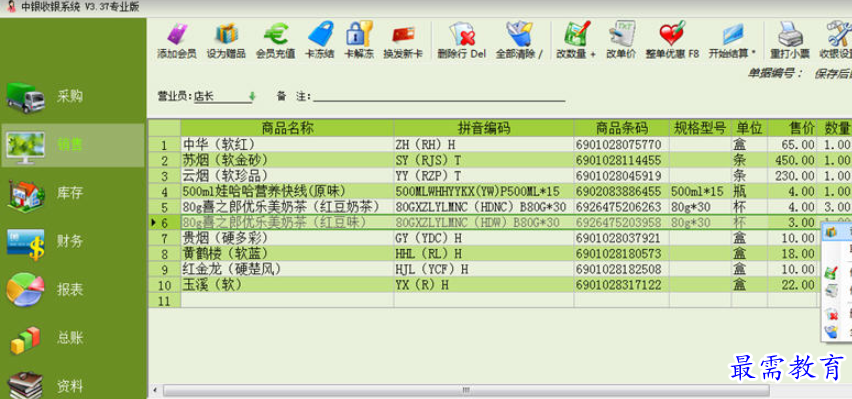
Task: Unfreeze card using 卡解冻 icon
Action: point(359,40)
